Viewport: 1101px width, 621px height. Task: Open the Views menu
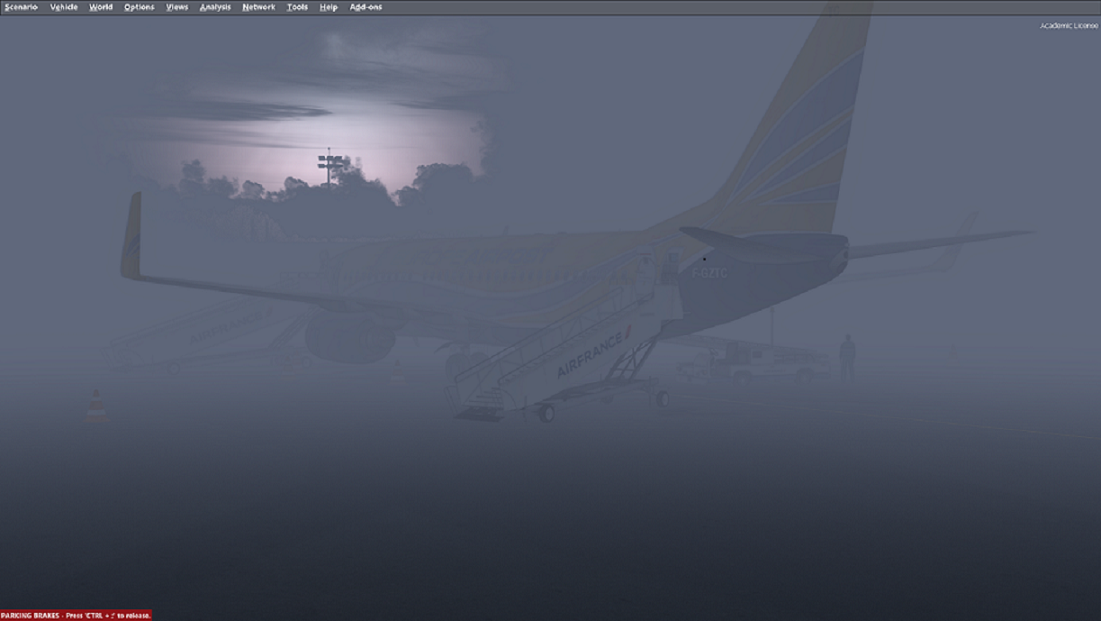[x=177, y=7]
